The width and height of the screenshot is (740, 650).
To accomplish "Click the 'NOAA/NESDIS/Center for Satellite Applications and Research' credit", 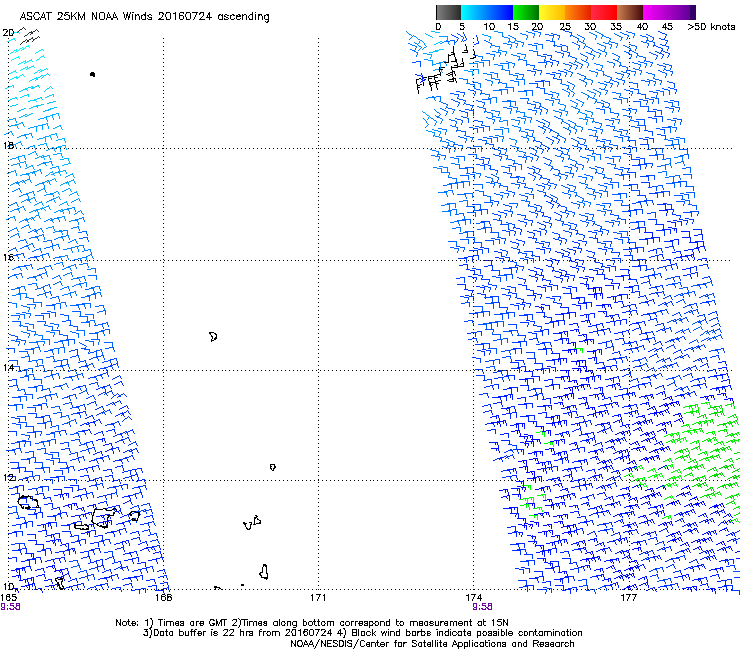I will (x=432, y=644).
